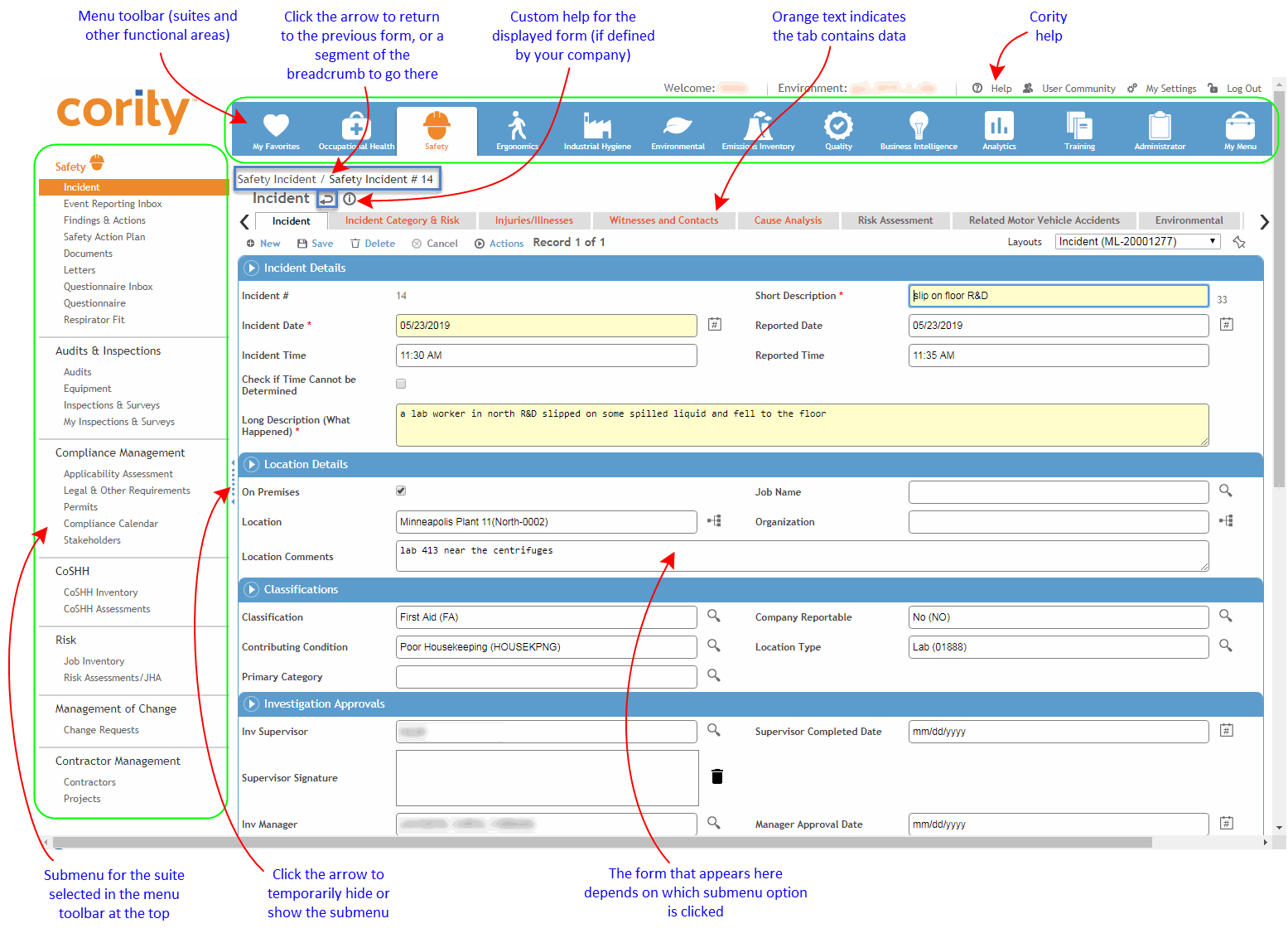Open the Occupational Health suite icon
Image resolution: width=1288 pixels, height=938 pixels.
pos(356,126)
